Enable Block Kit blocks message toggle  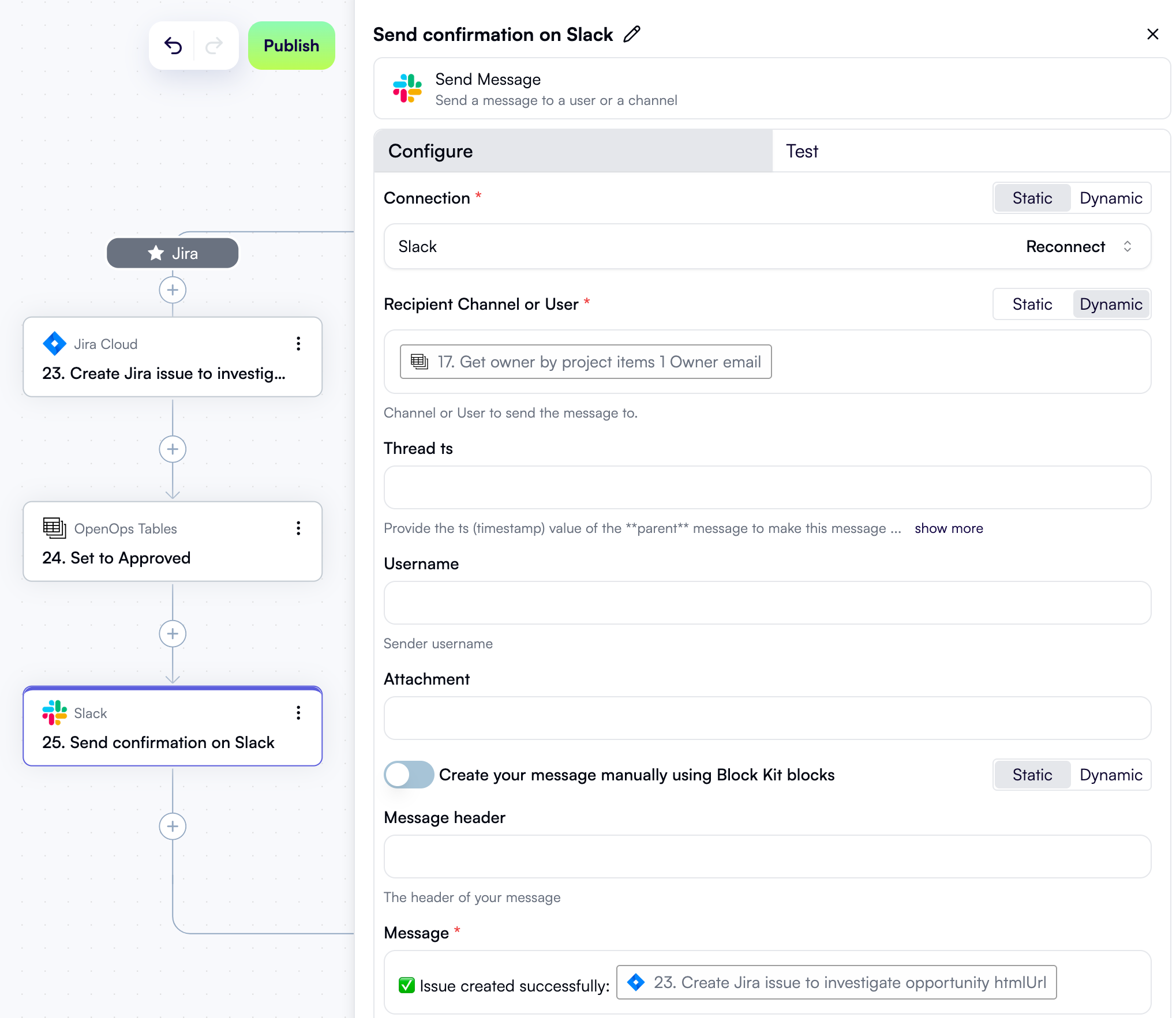(x=409, y=775)
